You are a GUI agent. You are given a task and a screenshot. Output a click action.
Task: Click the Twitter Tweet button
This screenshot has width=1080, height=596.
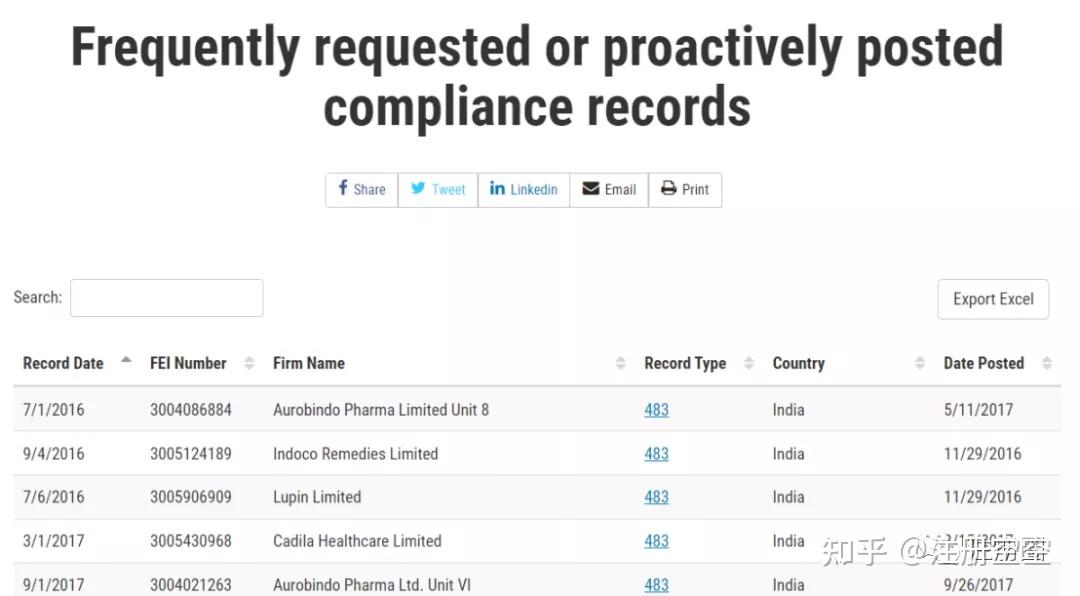(438, 189)
